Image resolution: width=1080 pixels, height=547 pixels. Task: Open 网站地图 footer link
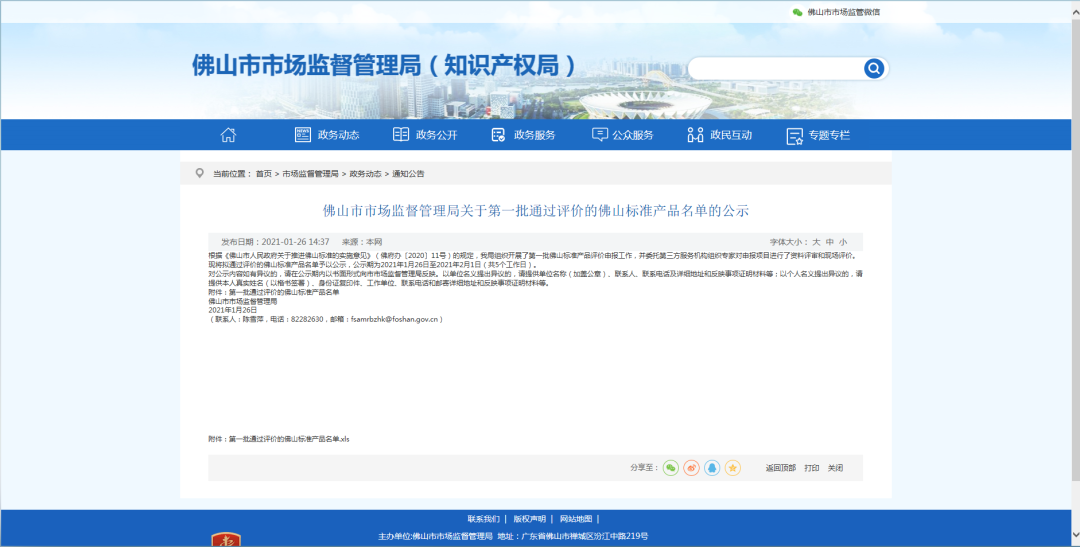(x=576, y=519)
